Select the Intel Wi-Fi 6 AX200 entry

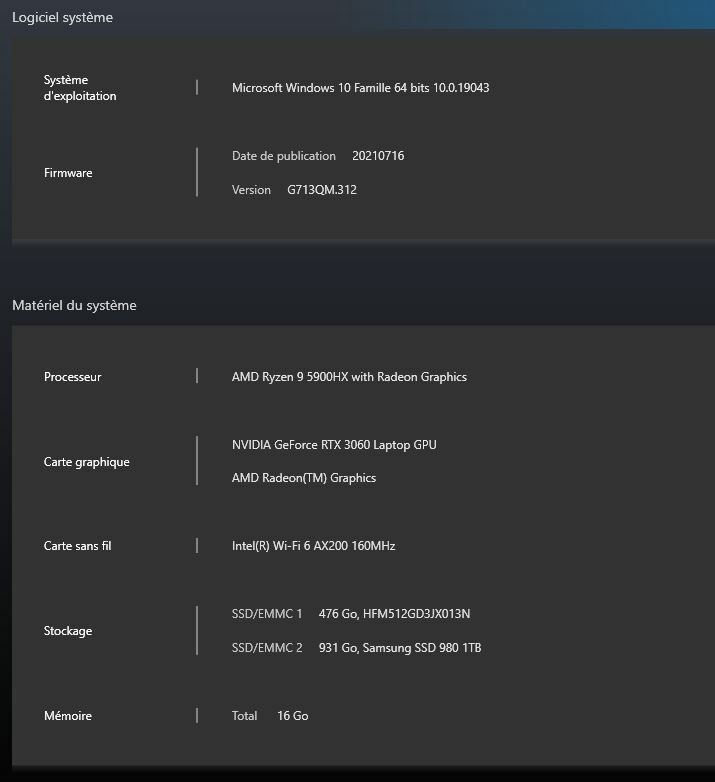pyautogui.click(x=313, y=546)
